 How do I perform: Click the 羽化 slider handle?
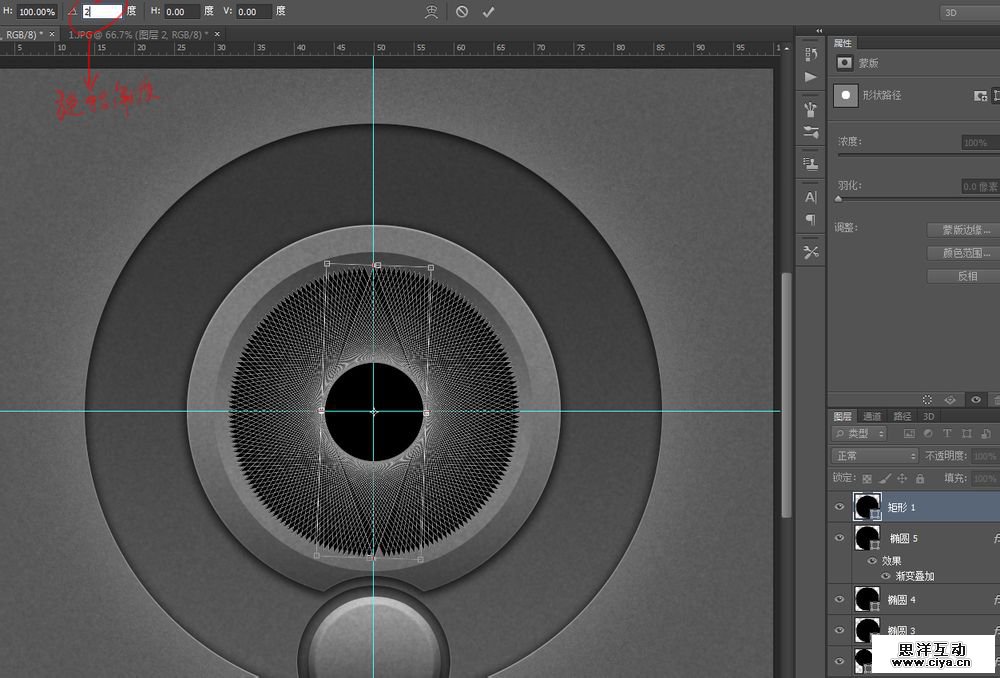tap(838, 199)
